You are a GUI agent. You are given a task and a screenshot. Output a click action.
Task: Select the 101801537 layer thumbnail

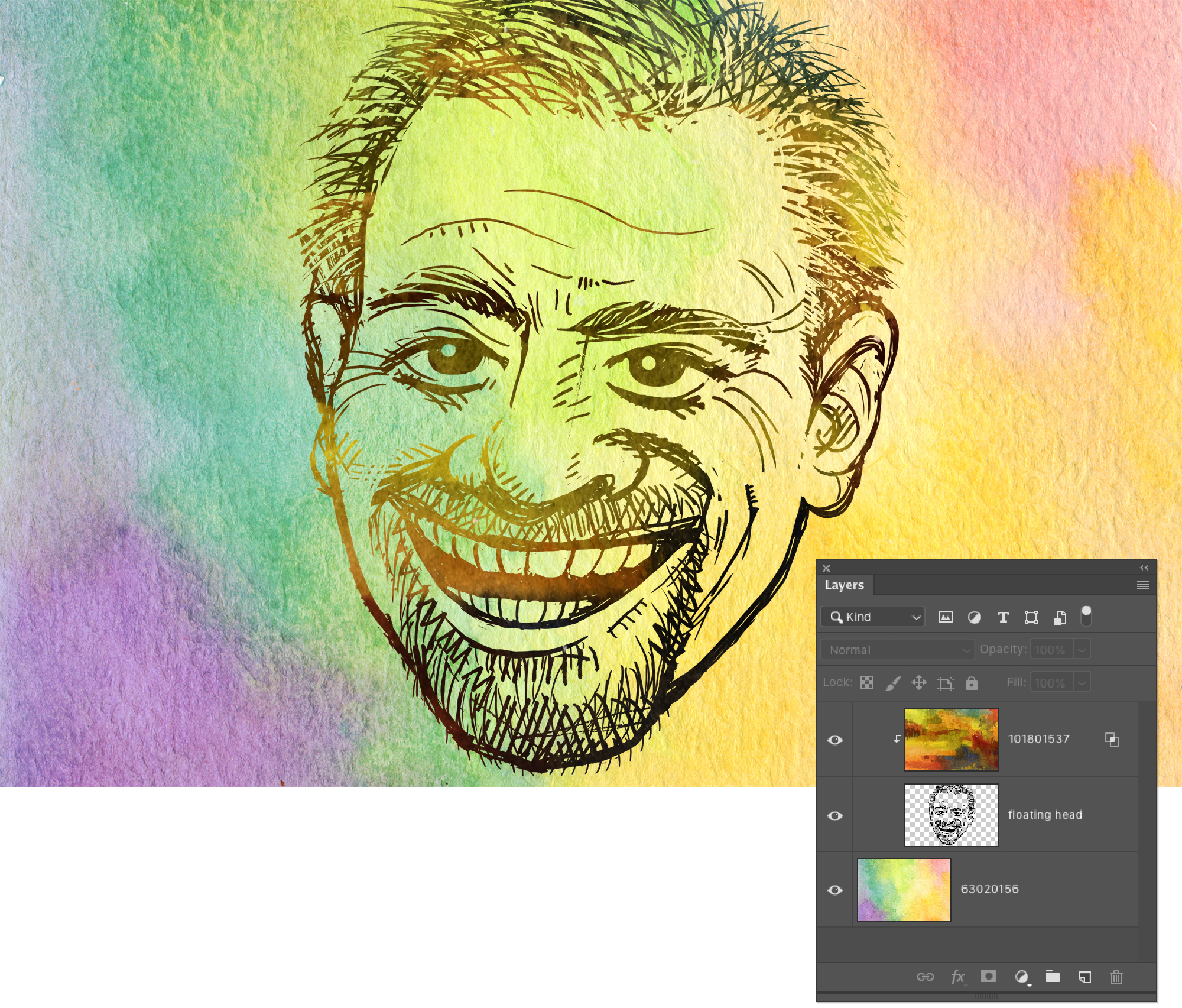coord(951,739)
